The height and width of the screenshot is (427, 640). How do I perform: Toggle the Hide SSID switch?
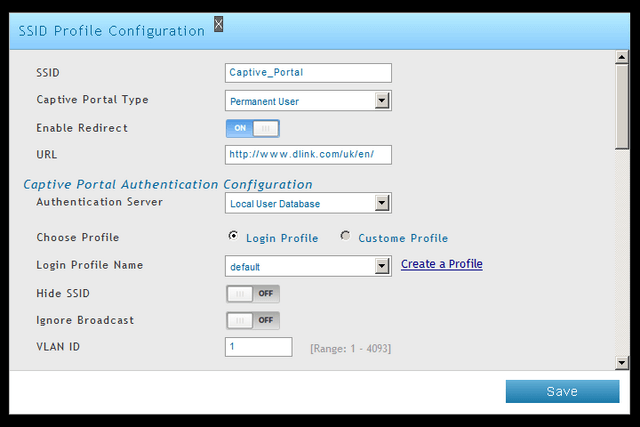[x=253, y=294]
